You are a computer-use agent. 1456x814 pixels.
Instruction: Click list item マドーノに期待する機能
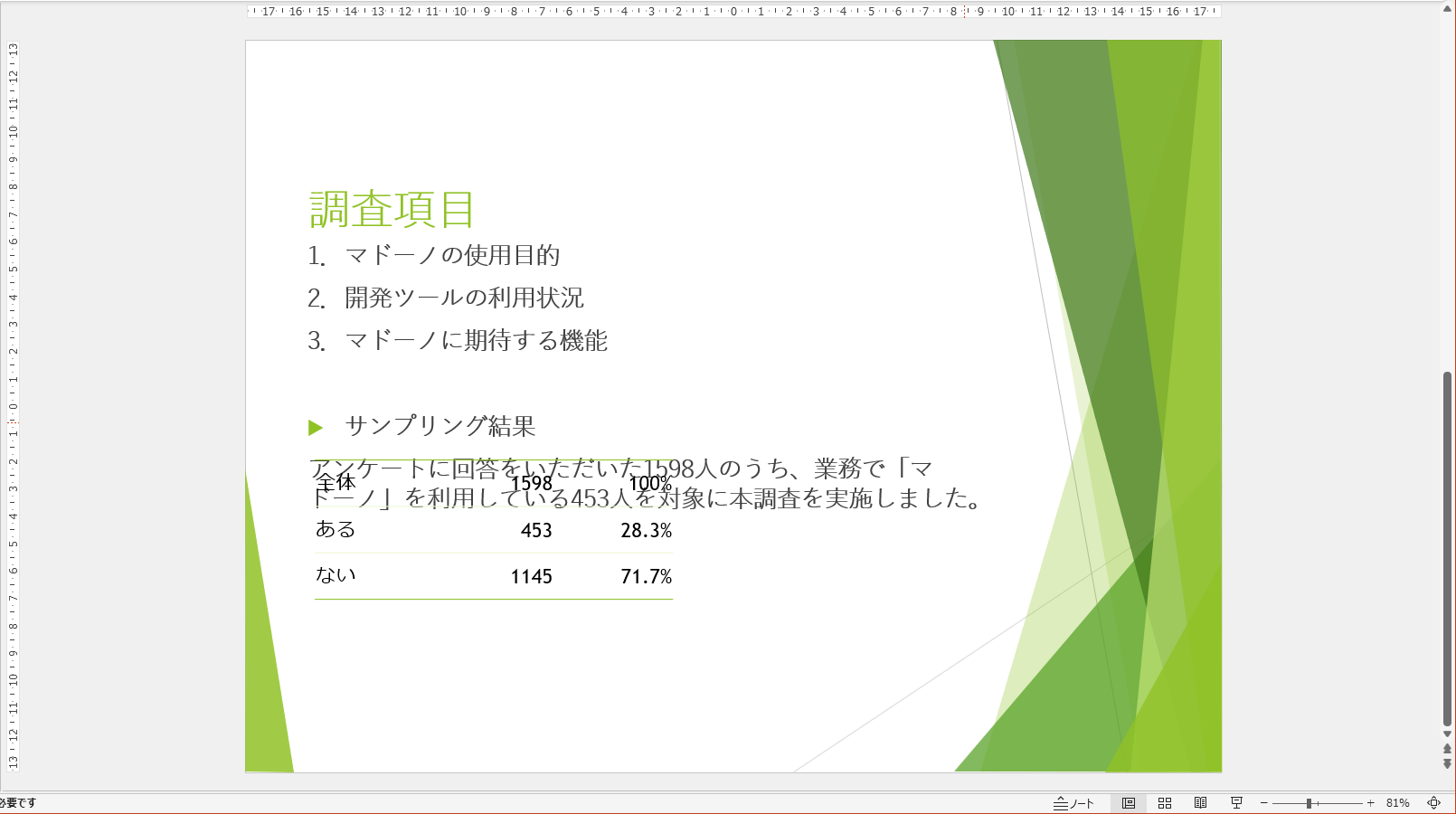[x=476, y=340]
